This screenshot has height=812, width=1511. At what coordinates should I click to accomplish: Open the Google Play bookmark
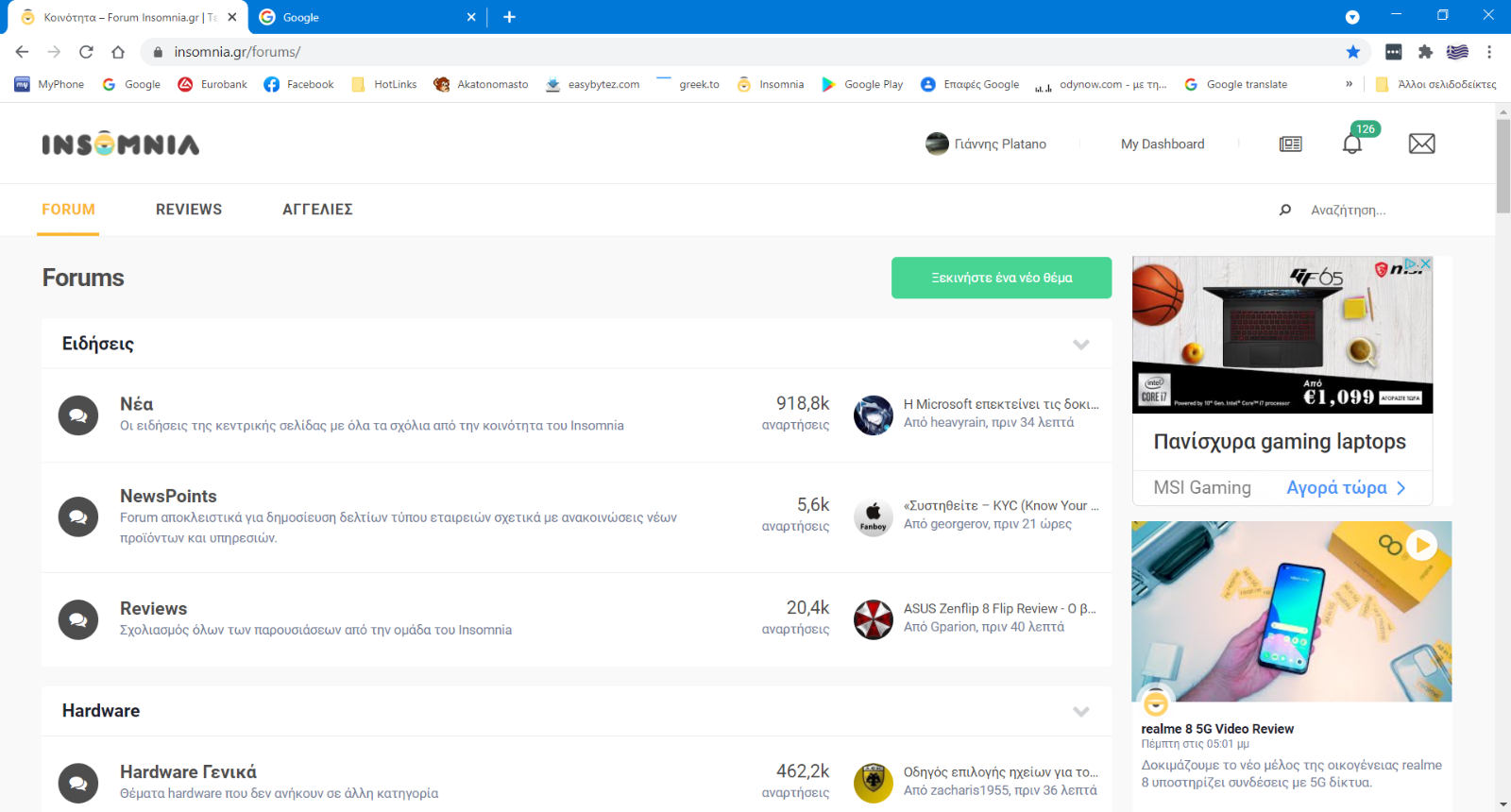862,84
